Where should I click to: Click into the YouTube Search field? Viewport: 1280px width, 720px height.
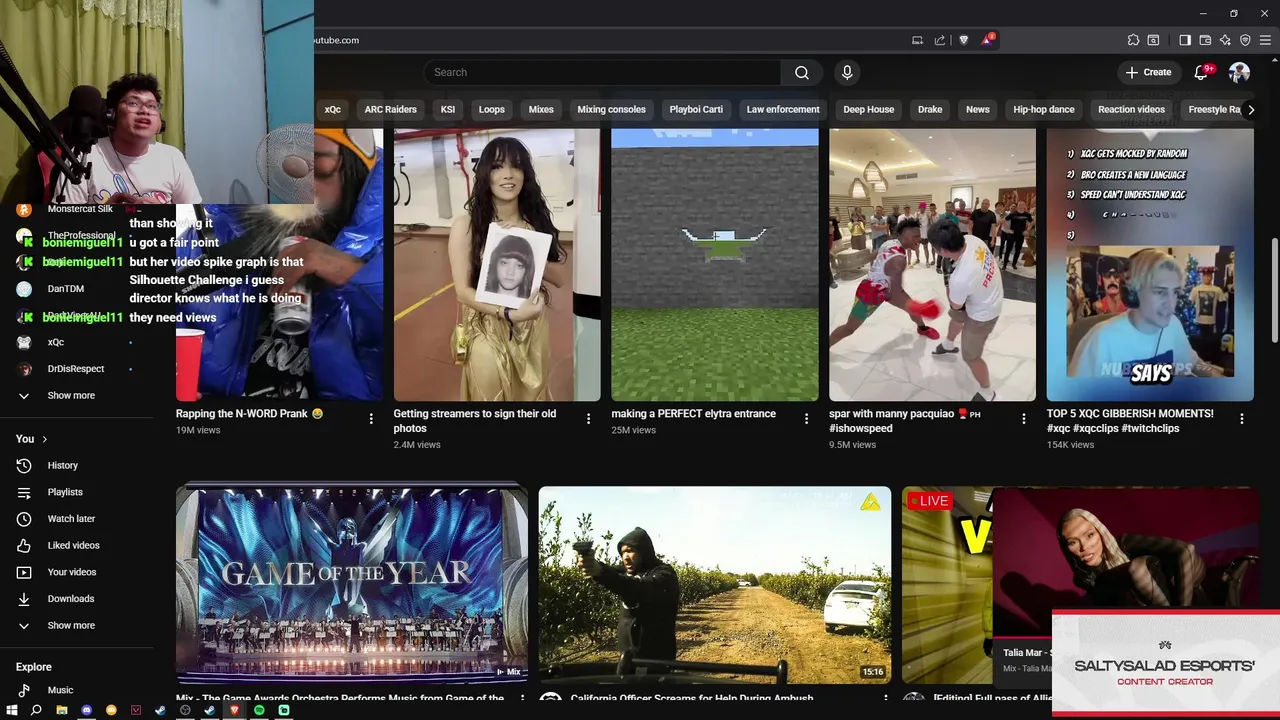pyautogui.click(x=602, y=72)
